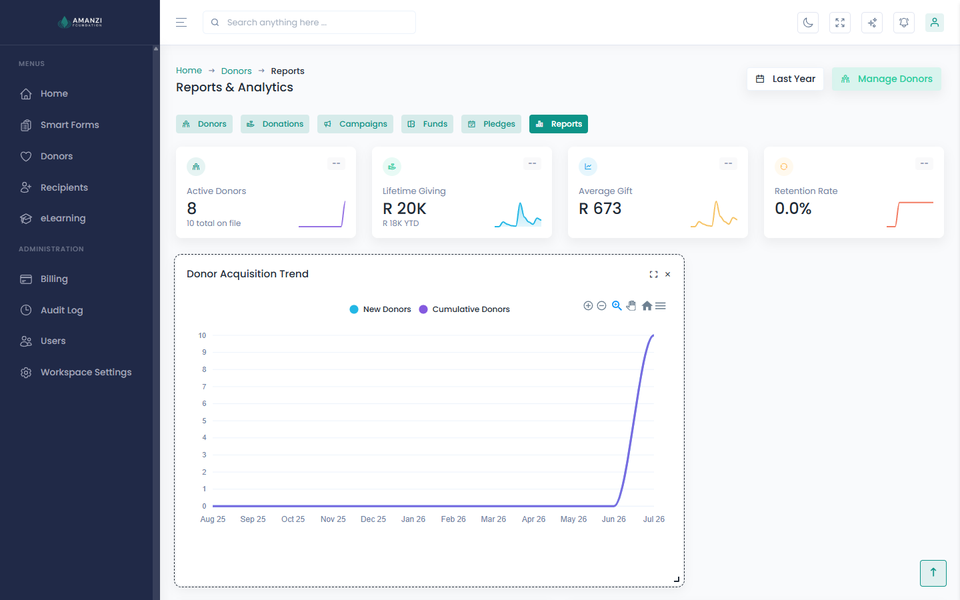Open the Average Gift card options badge
Viewport: 960px width, 600px height.
[728, 163]
